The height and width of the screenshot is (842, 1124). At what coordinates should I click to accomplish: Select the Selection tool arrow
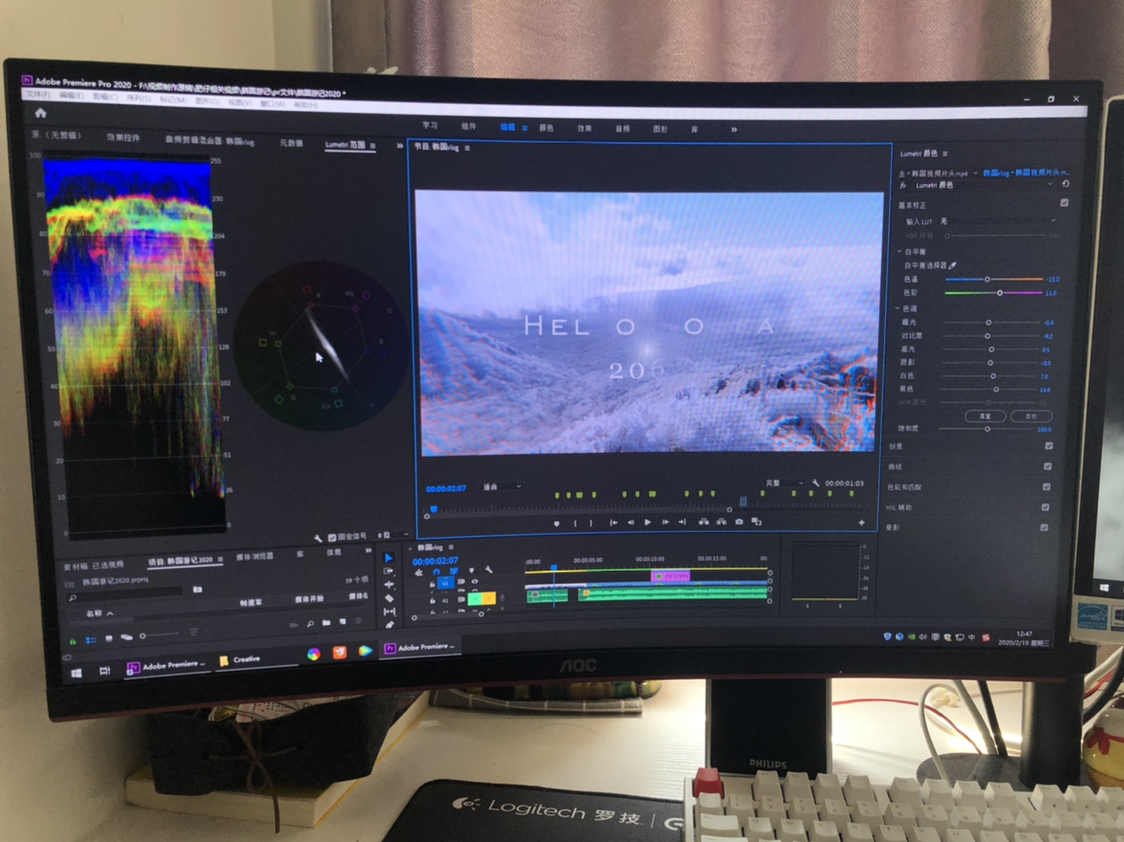[389, 558]
